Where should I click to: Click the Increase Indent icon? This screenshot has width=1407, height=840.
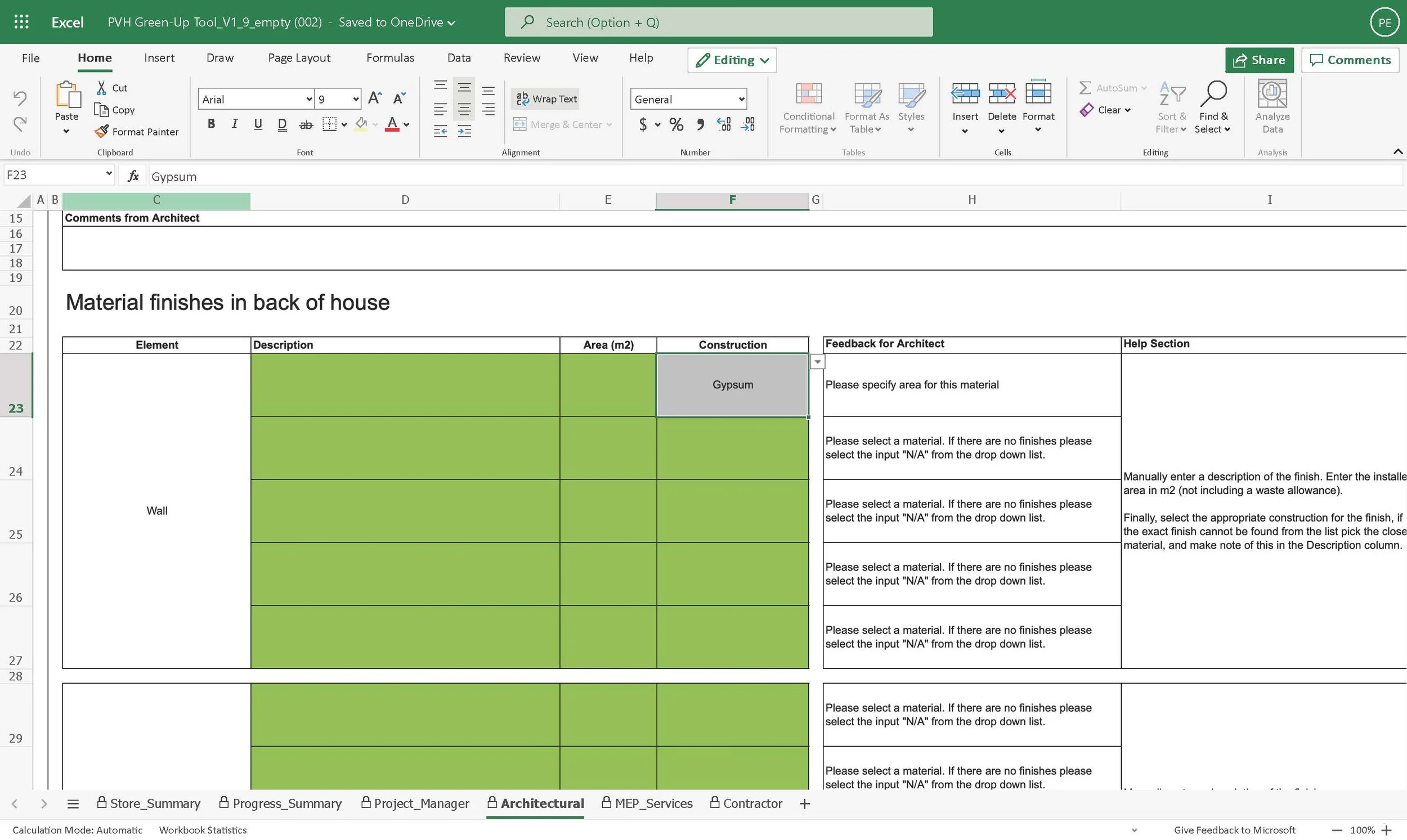coord(464,132)
